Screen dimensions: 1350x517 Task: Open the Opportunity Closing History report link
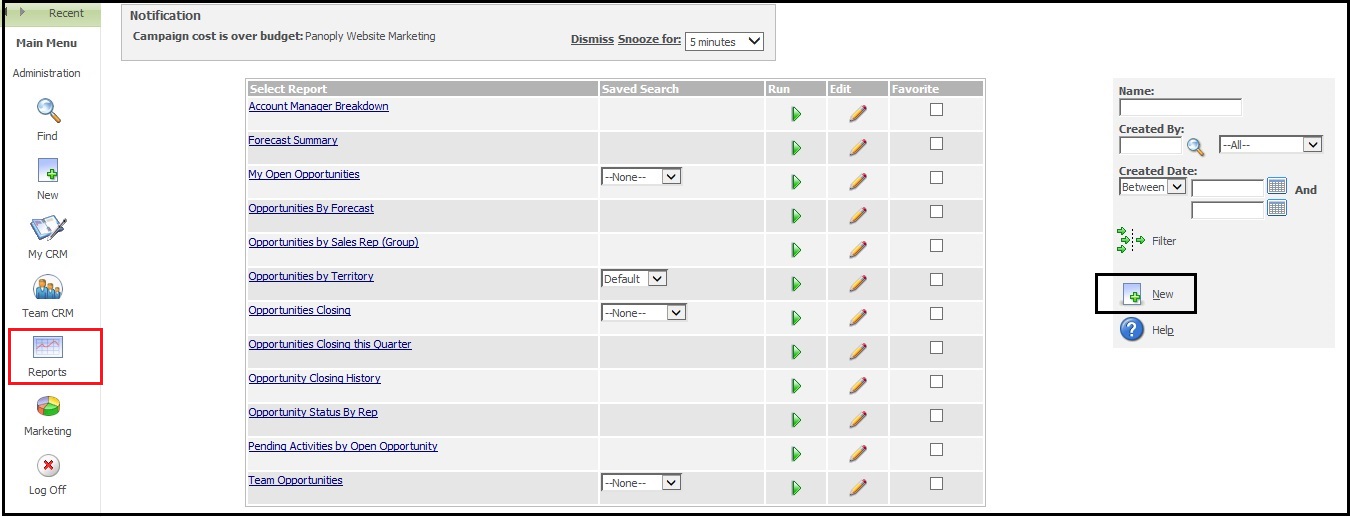pyautogui.click(x=314, y=378)
